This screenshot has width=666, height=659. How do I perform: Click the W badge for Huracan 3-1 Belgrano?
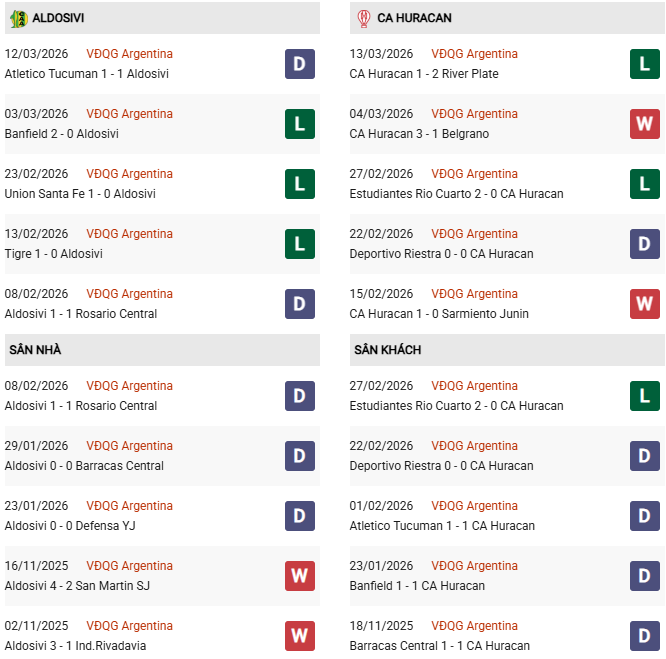click(x=645, y=124)
